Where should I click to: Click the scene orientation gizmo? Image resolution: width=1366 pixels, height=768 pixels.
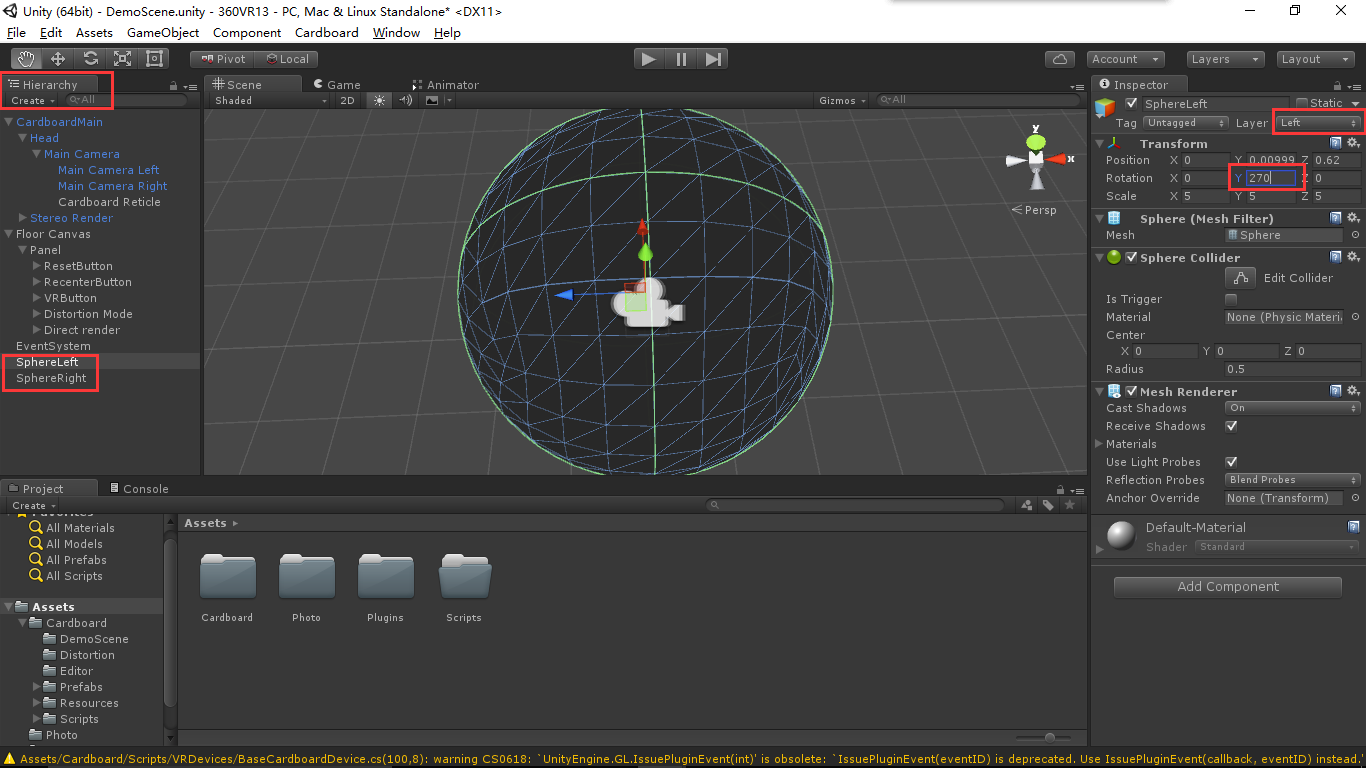pyautogui.click(x=1036, y=158)
